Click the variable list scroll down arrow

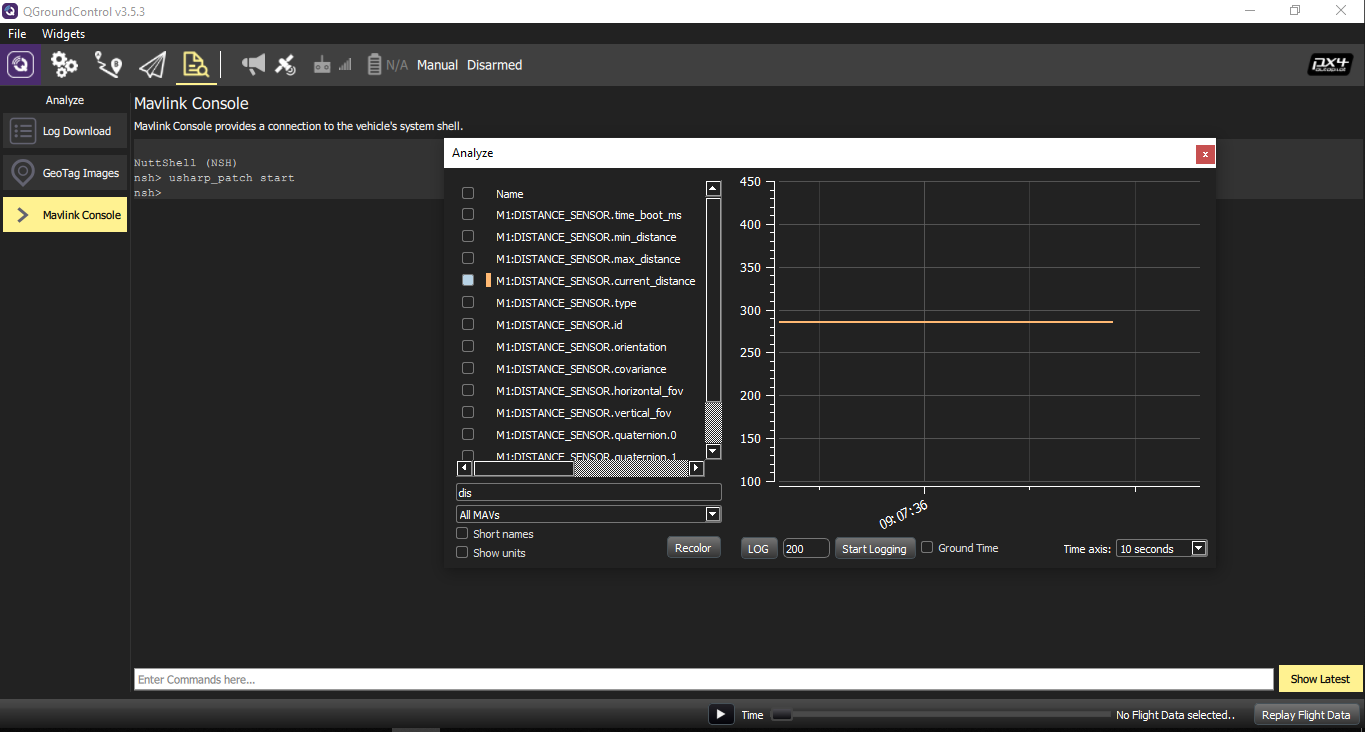tap(713, 452)
